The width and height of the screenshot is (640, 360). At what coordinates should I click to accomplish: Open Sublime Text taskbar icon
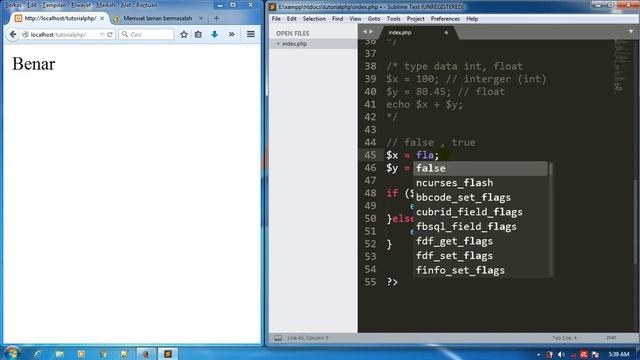[x=168, y=354]
